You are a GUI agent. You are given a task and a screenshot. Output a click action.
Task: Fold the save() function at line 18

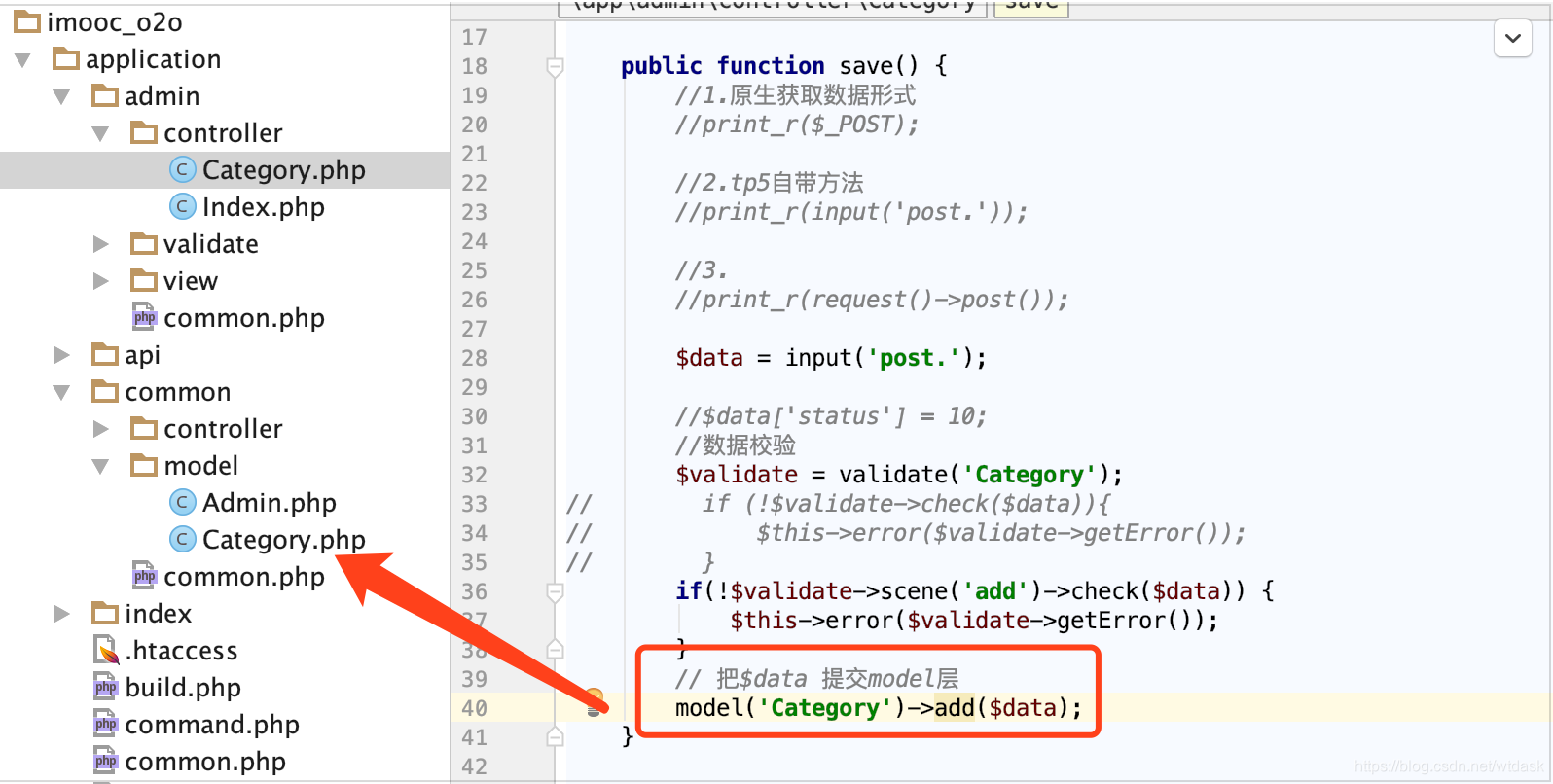(x=555, y=66)
